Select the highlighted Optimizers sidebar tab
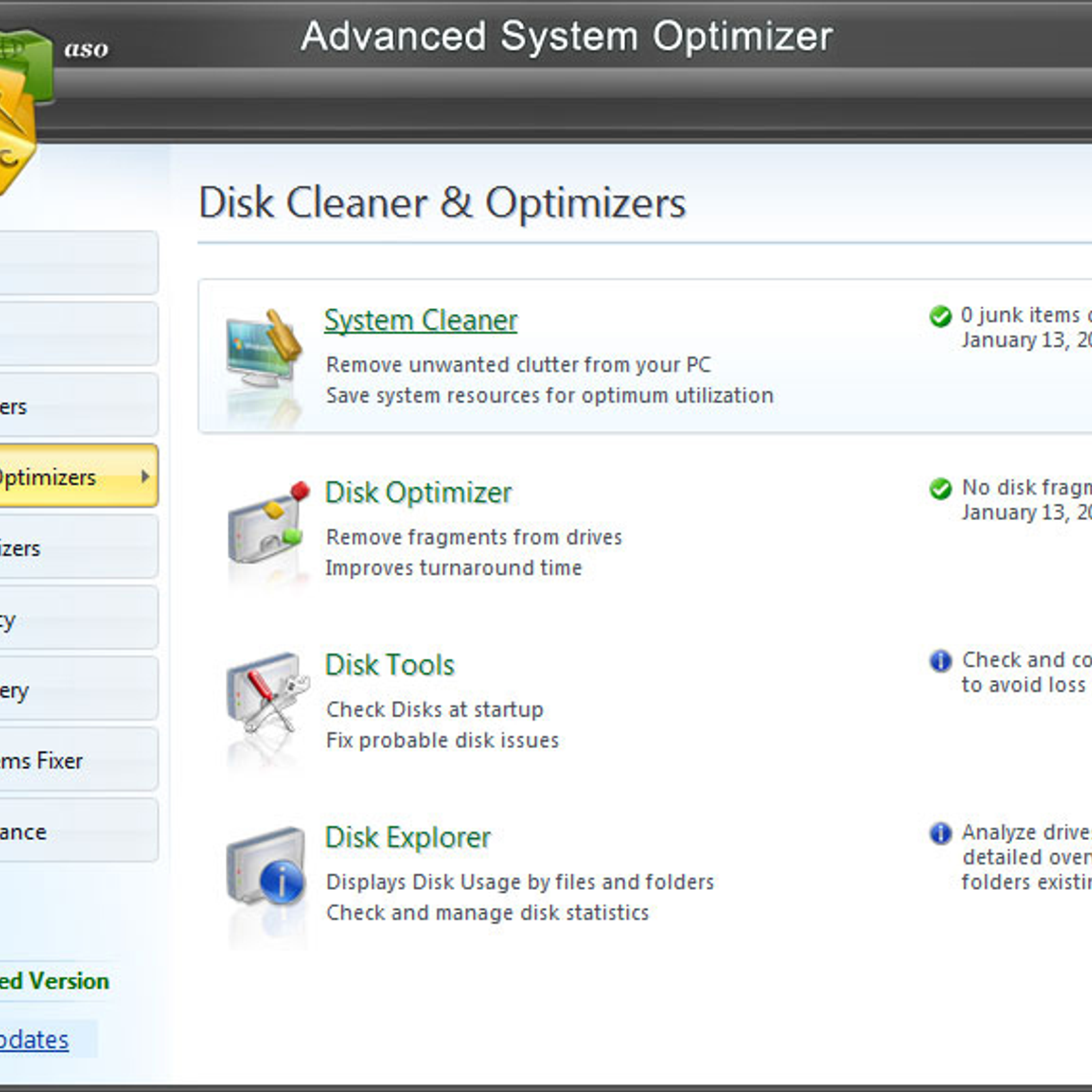Screen dimensions: 1092x1092 click(78, 476)
